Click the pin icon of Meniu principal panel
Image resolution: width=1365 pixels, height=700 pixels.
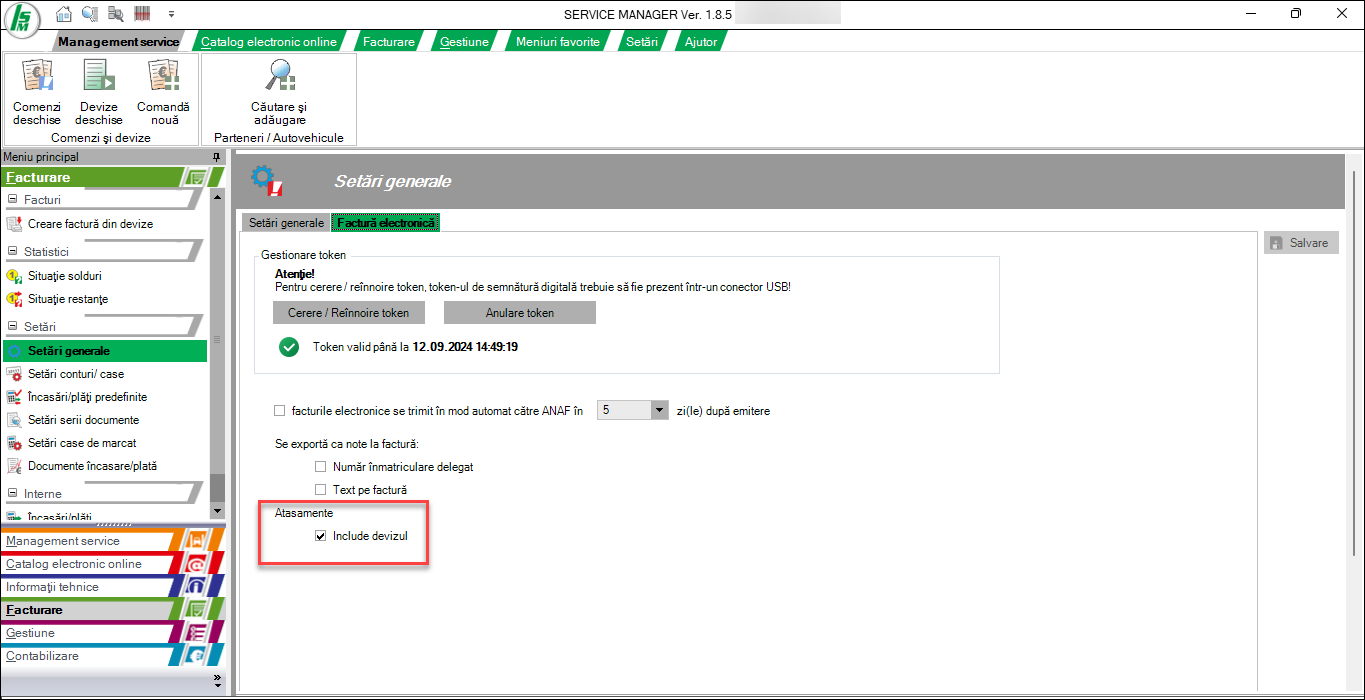(216, 157)
